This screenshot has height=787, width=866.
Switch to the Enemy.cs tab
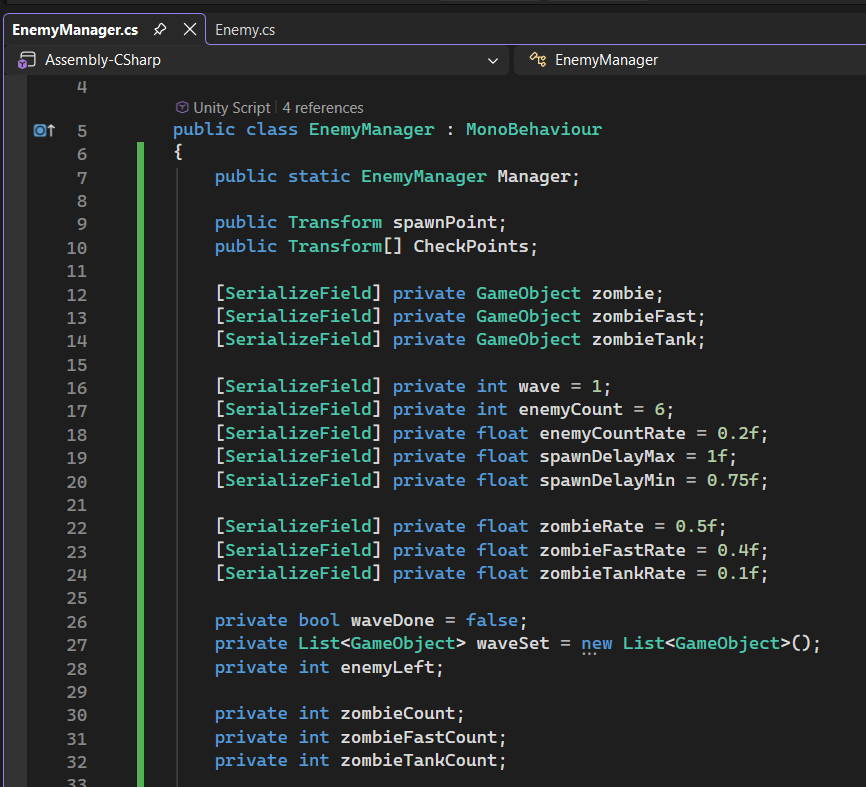click(x=245, y=30)
